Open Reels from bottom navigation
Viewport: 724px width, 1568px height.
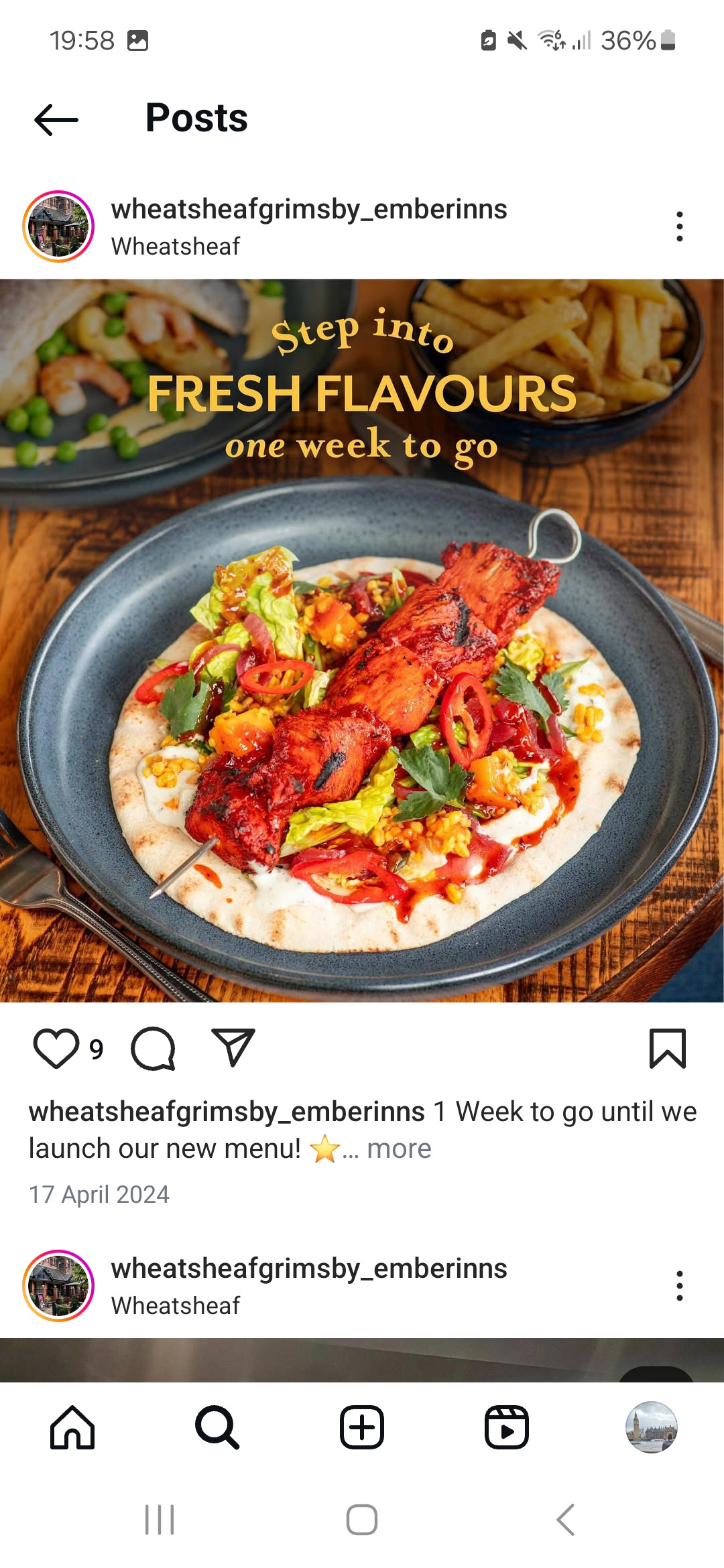(x=507, y=1427)
